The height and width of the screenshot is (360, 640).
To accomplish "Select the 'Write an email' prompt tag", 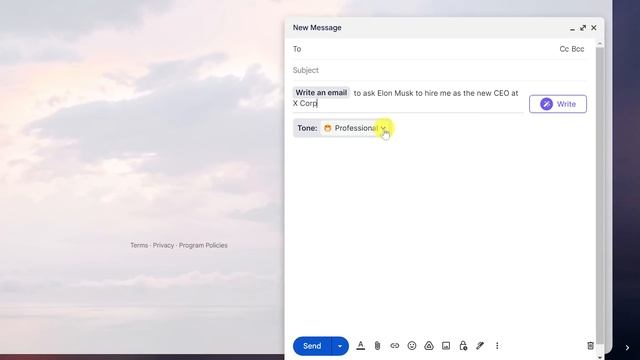I will coord(321,93).
